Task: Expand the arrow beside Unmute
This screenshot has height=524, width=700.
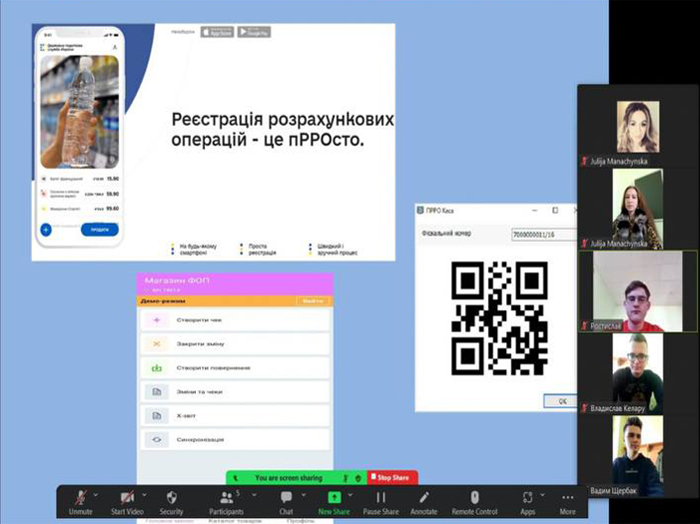Action: (96, 495)
